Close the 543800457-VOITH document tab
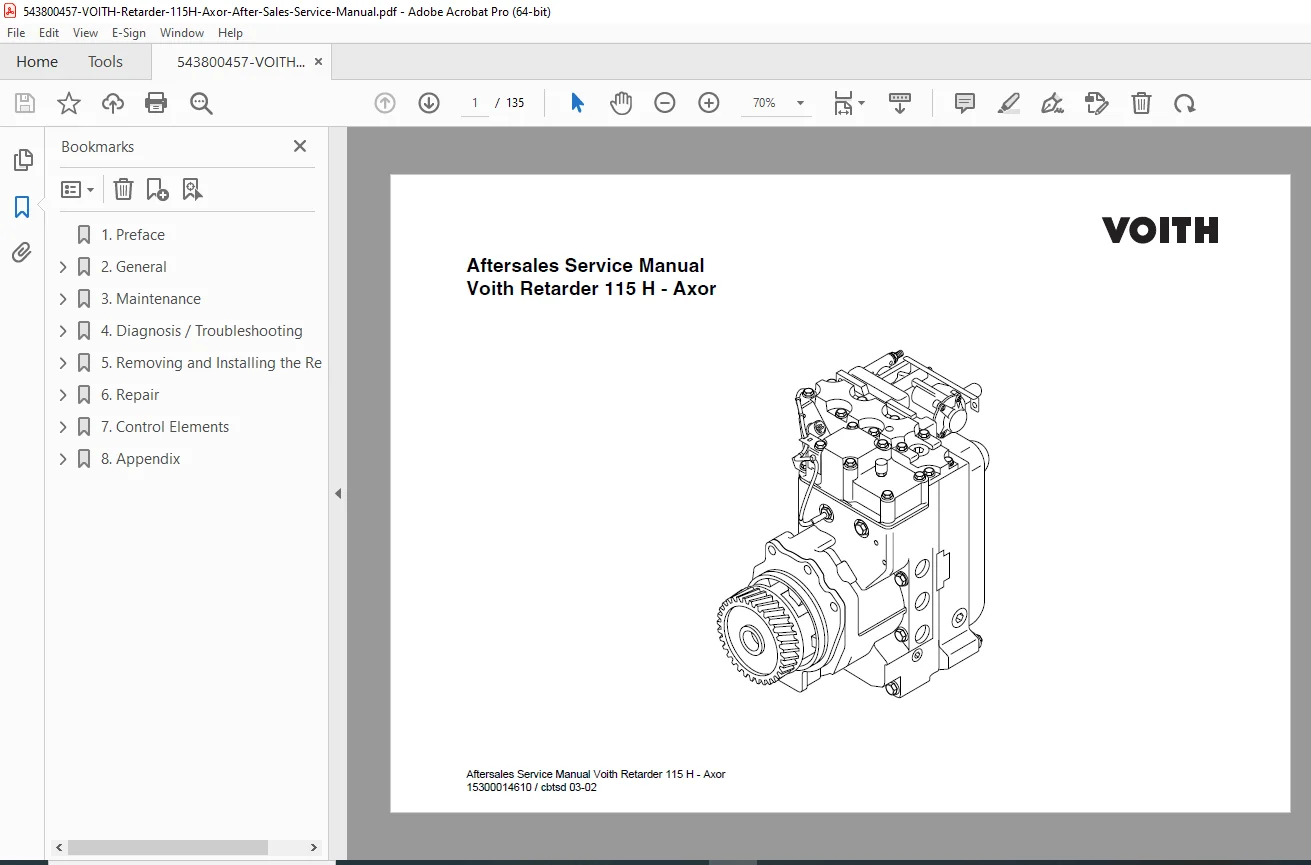The height and width of the screenshot is (865, 1311). [x=318, y=62]
